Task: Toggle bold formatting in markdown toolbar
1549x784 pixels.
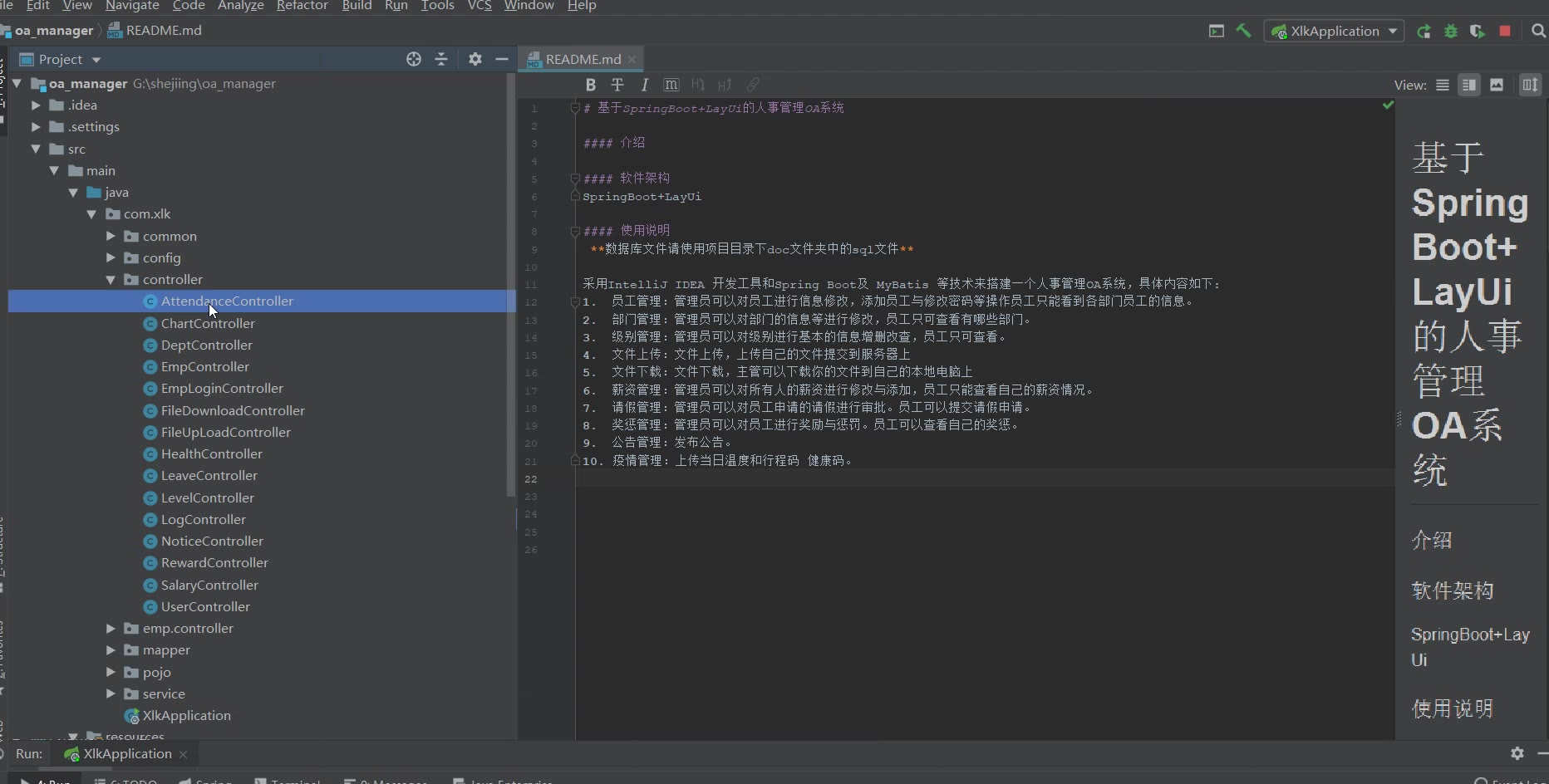Action: 591,85
